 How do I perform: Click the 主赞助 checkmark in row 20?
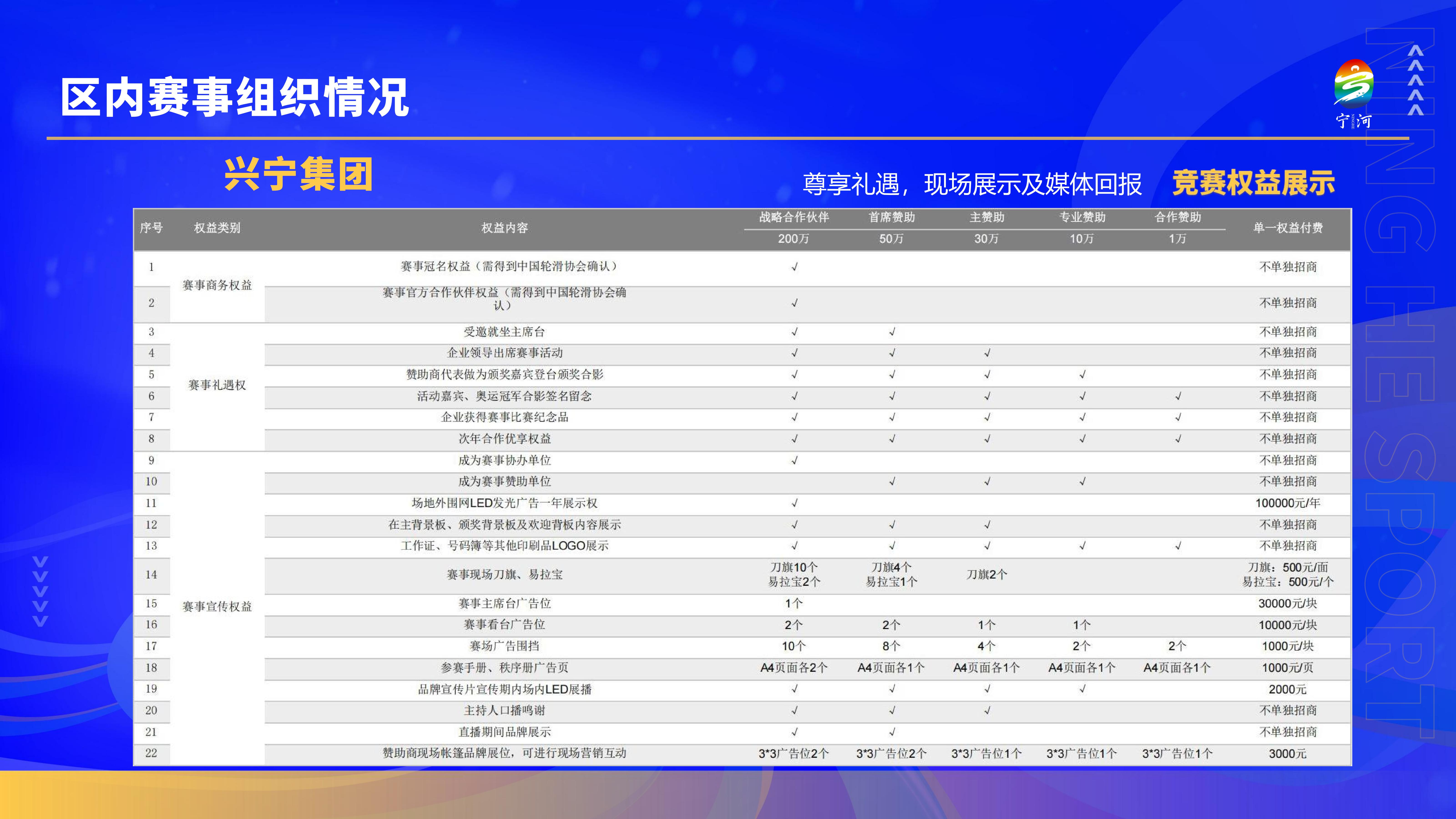(987, 710)
